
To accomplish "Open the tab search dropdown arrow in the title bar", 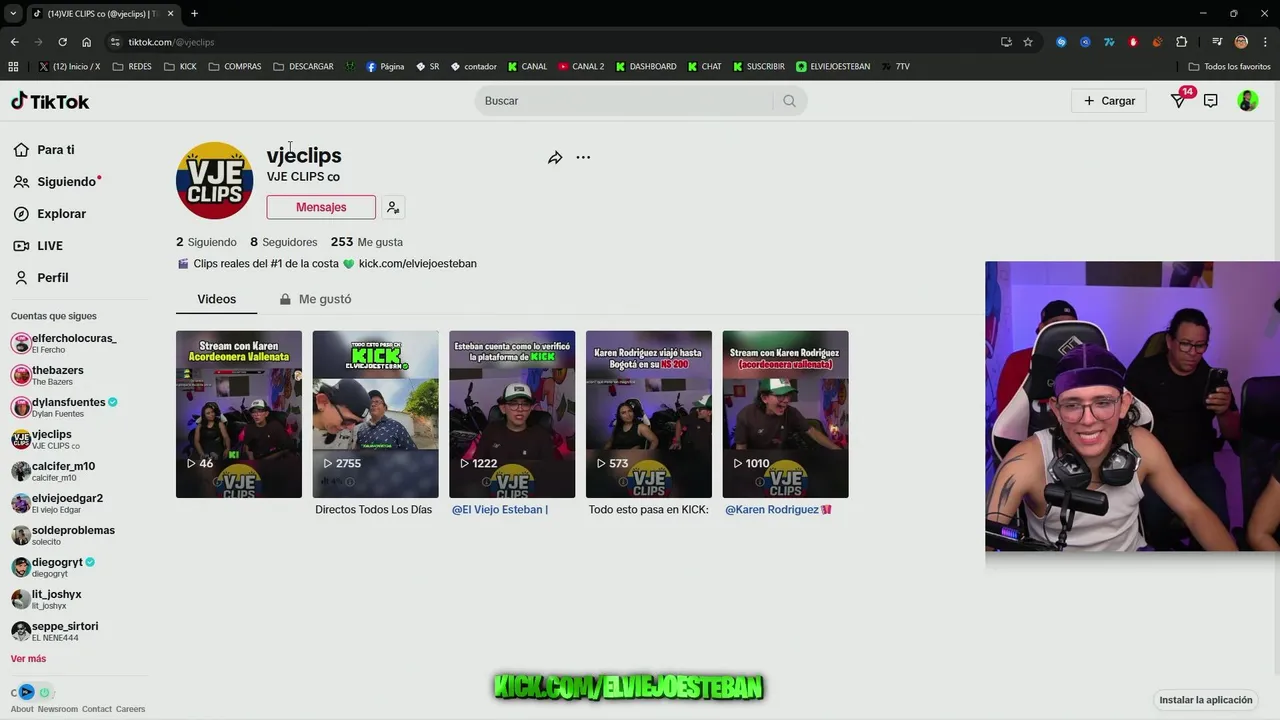I will pyautogui.click(x=13, y=13).
